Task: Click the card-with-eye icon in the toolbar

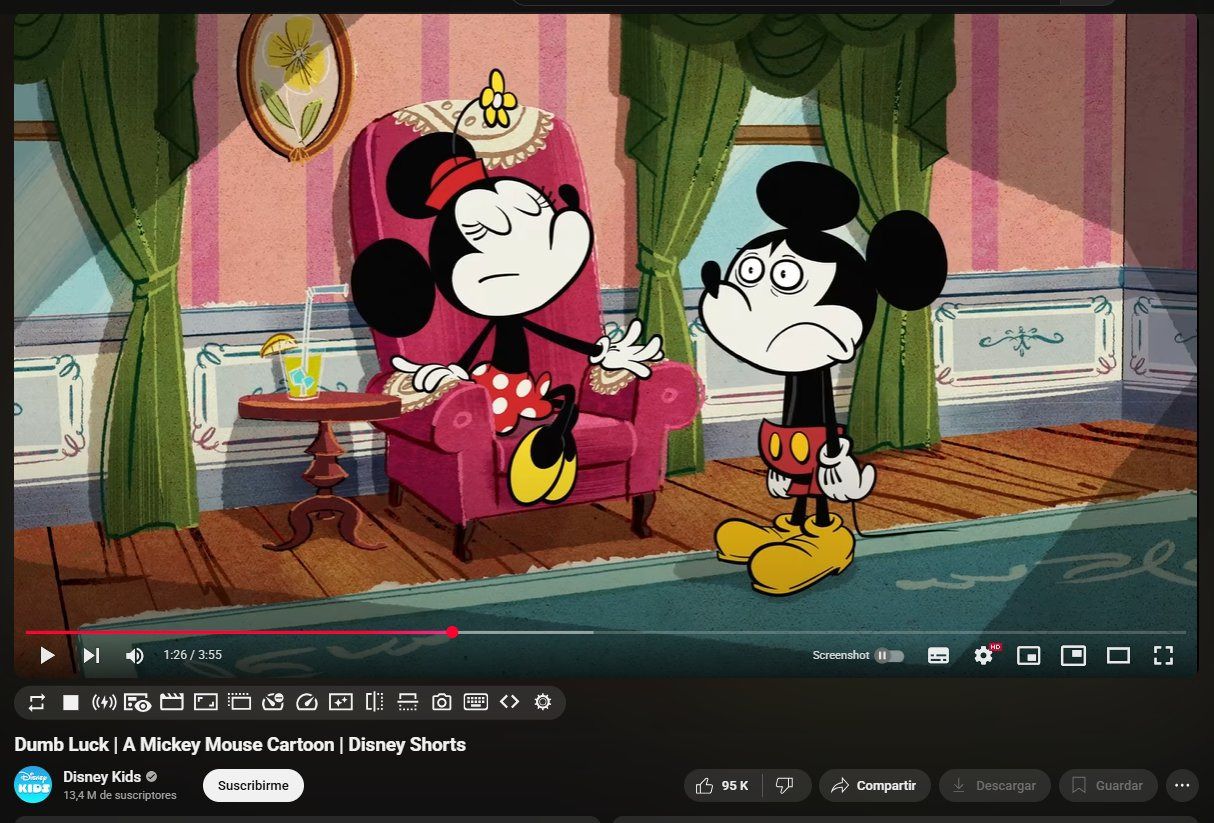Action: click(x=137, y=703)
